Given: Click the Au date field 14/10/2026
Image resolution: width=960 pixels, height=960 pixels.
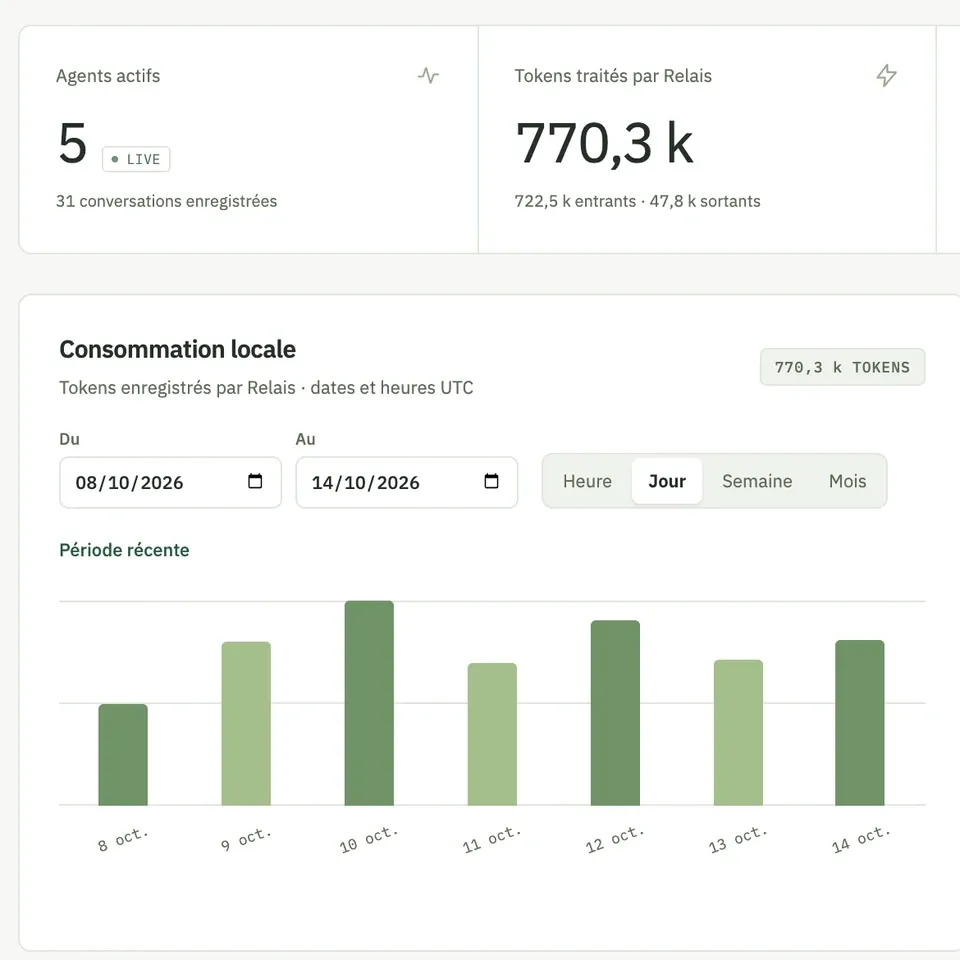Looking at the screenshot, I should pyautogui.click(x=407, y=482).
